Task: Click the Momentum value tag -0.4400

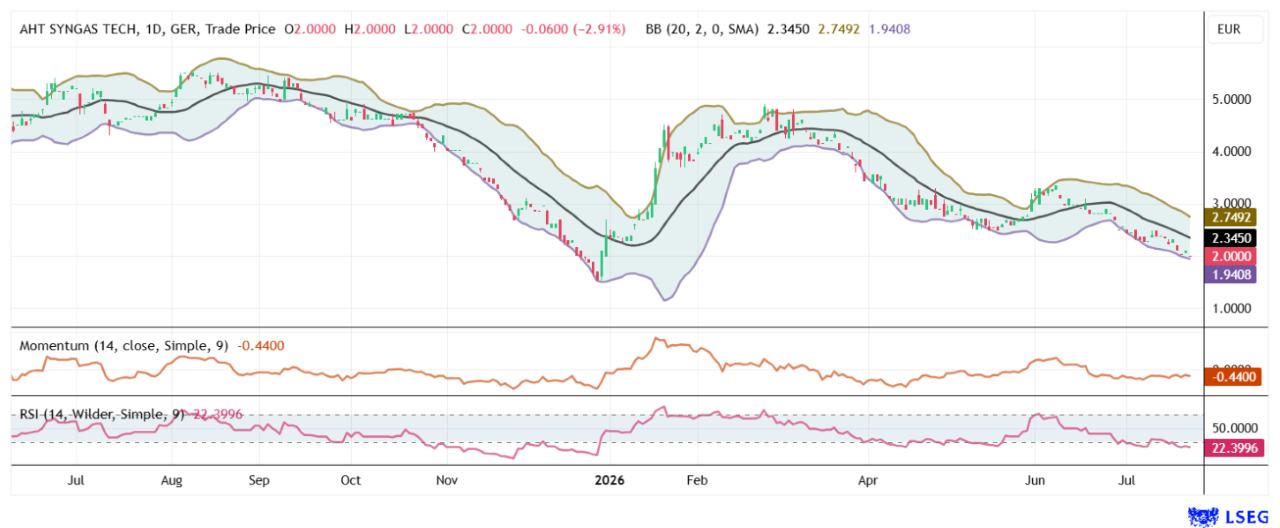Action: coord(1231,378)
